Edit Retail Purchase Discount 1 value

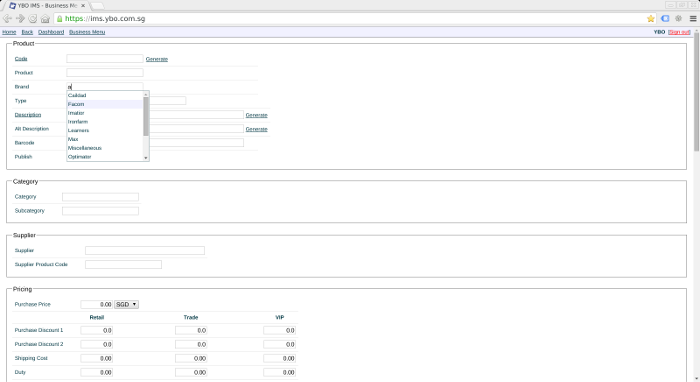pos(96,330)
